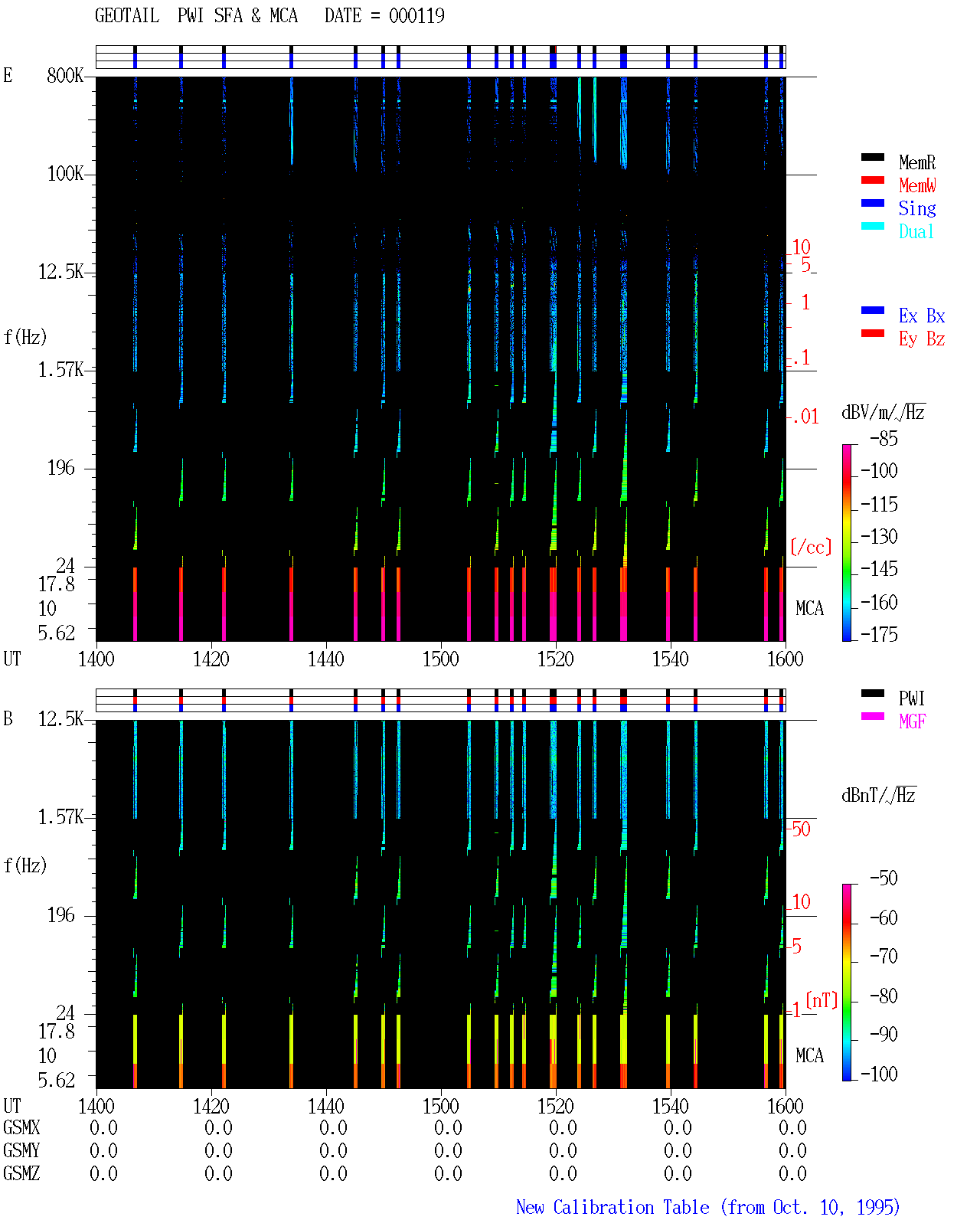980x1220 pixels.
Task: Click the red [/cc] density unit label
Action: (811, 547)
